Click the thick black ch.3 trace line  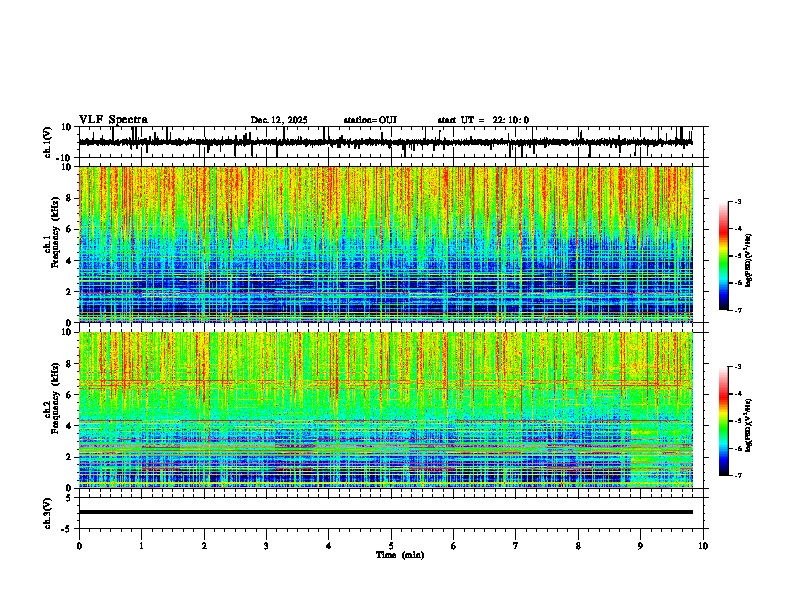click(x=386, y=512)
